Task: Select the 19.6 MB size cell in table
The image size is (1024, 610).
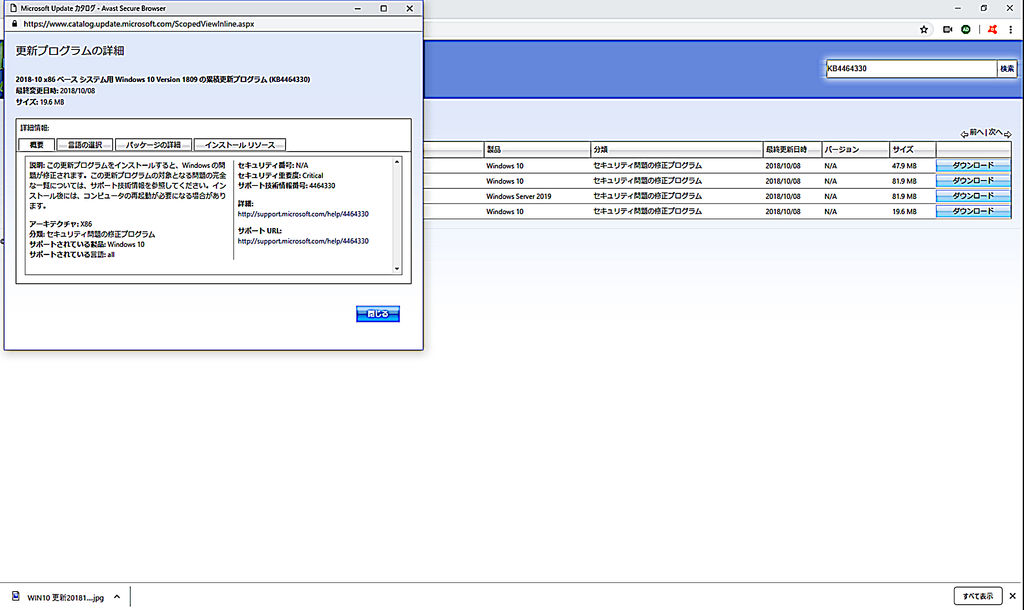Action: 904,212
